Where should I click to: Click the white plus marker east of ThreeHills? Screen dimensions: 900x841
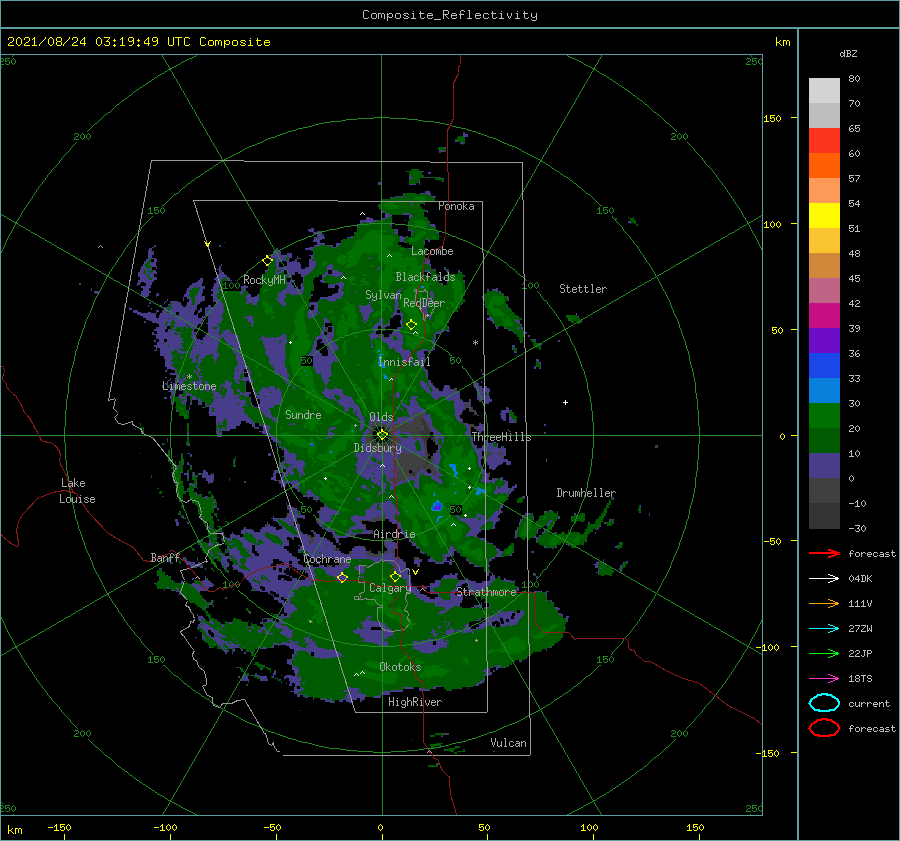click(x=565, y=402)
